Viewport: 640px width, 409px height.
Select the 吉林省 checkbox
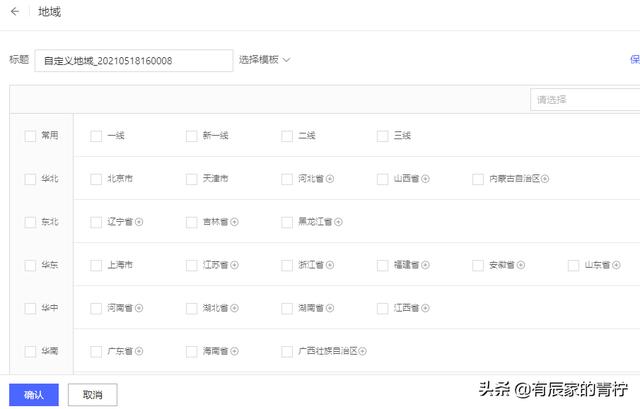(191, 222)
